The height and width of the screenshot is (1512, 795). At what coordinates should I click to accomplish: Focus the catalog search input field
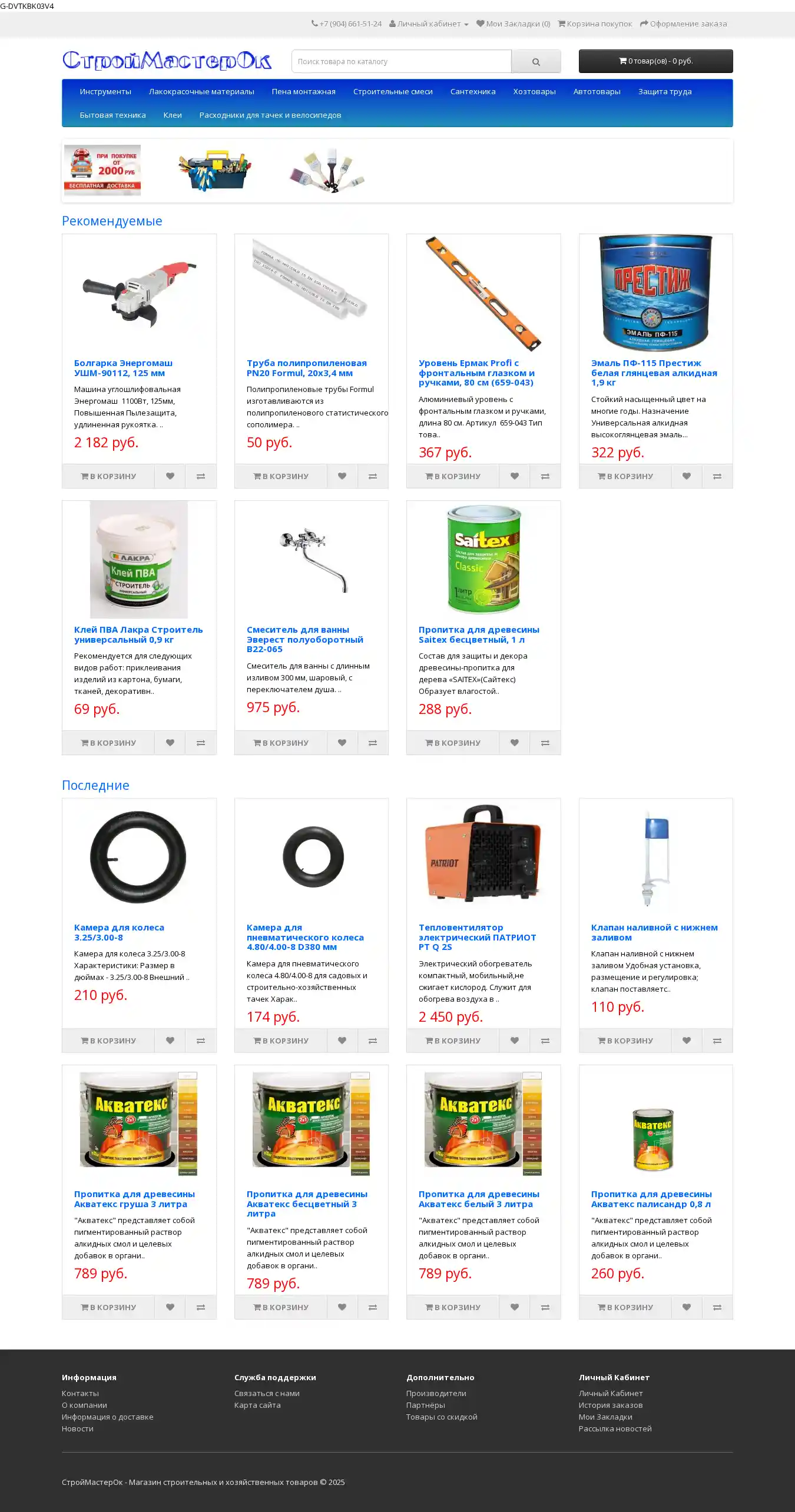click(x=402, y=61)
